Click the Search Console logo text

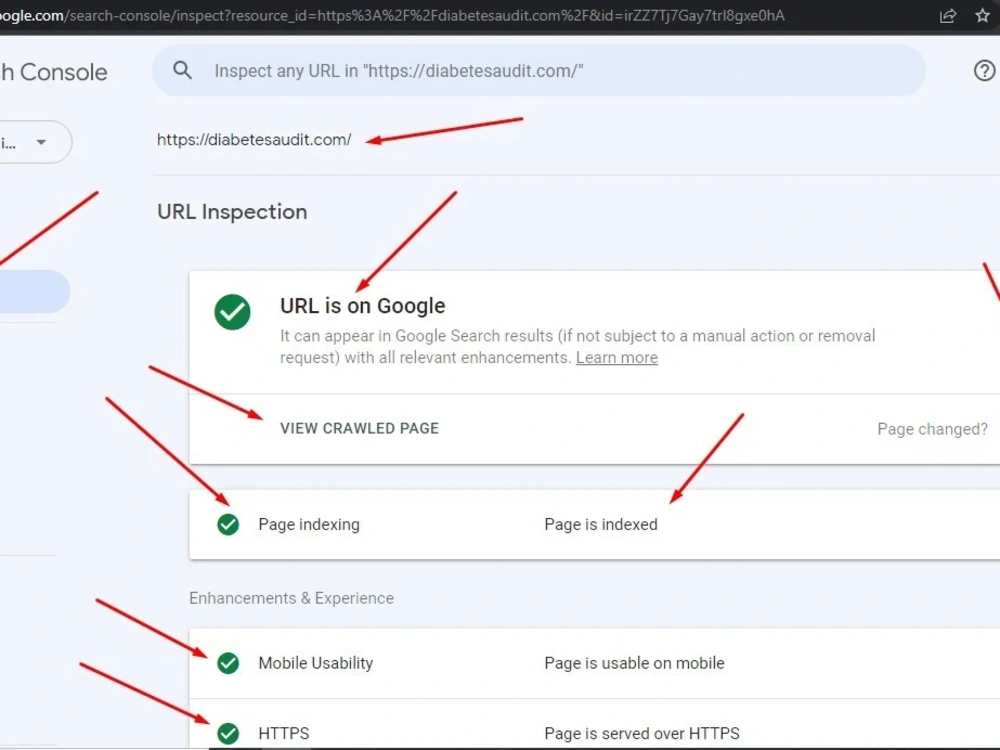tap(54, 72)
